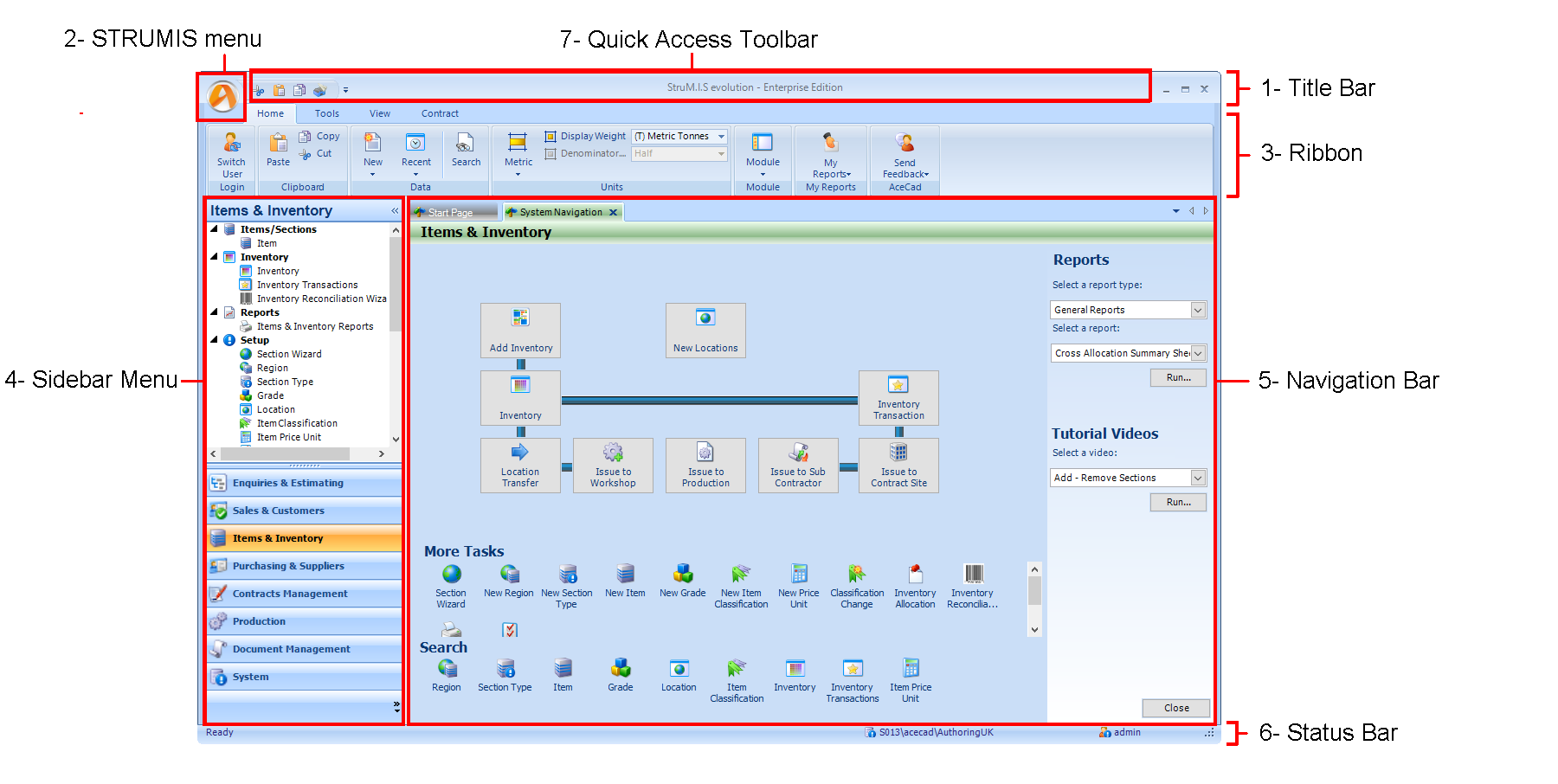Select Items & Inventory Reports tree item
The image size is (1558, 784).
click(315, 326)
